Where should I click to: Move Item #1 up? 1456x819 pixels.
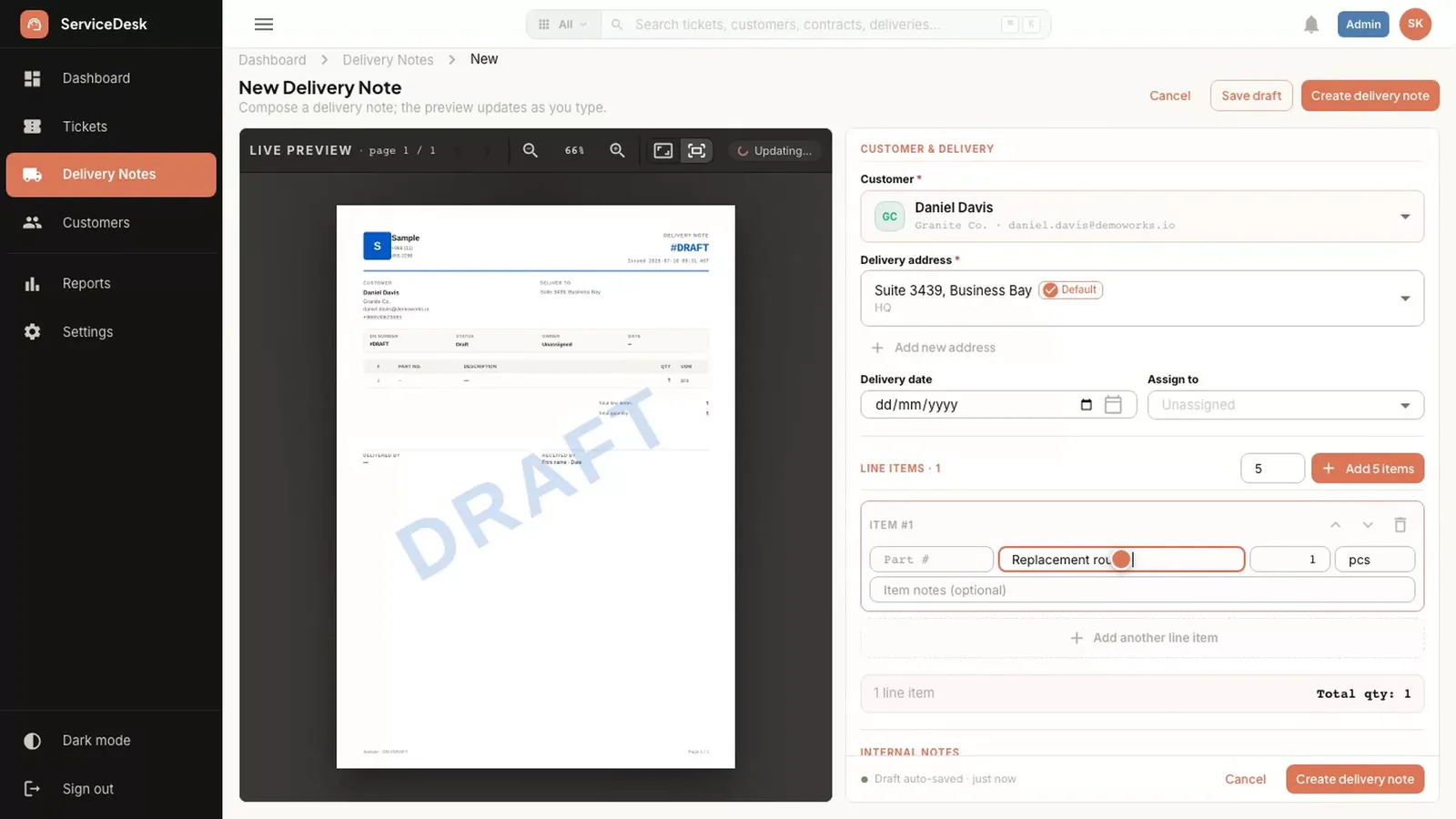coord(1335,525)
